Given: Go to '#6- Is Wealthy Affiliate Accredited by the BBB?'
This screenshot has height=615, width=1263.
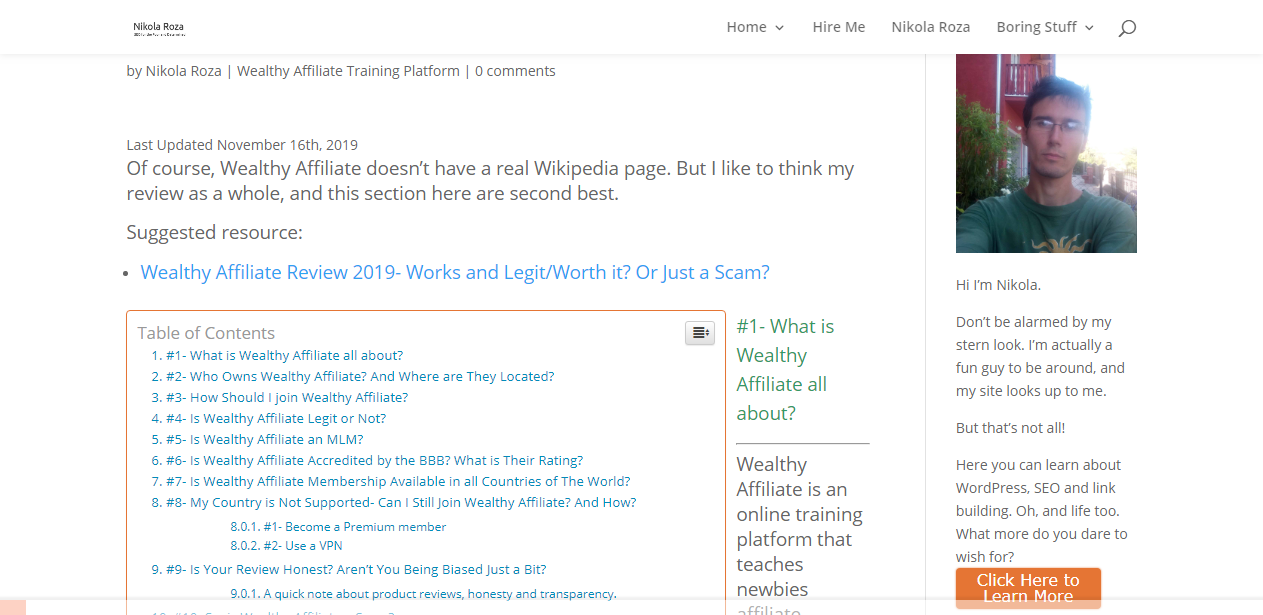Looking at the screenshot, I should coord(375,460).
